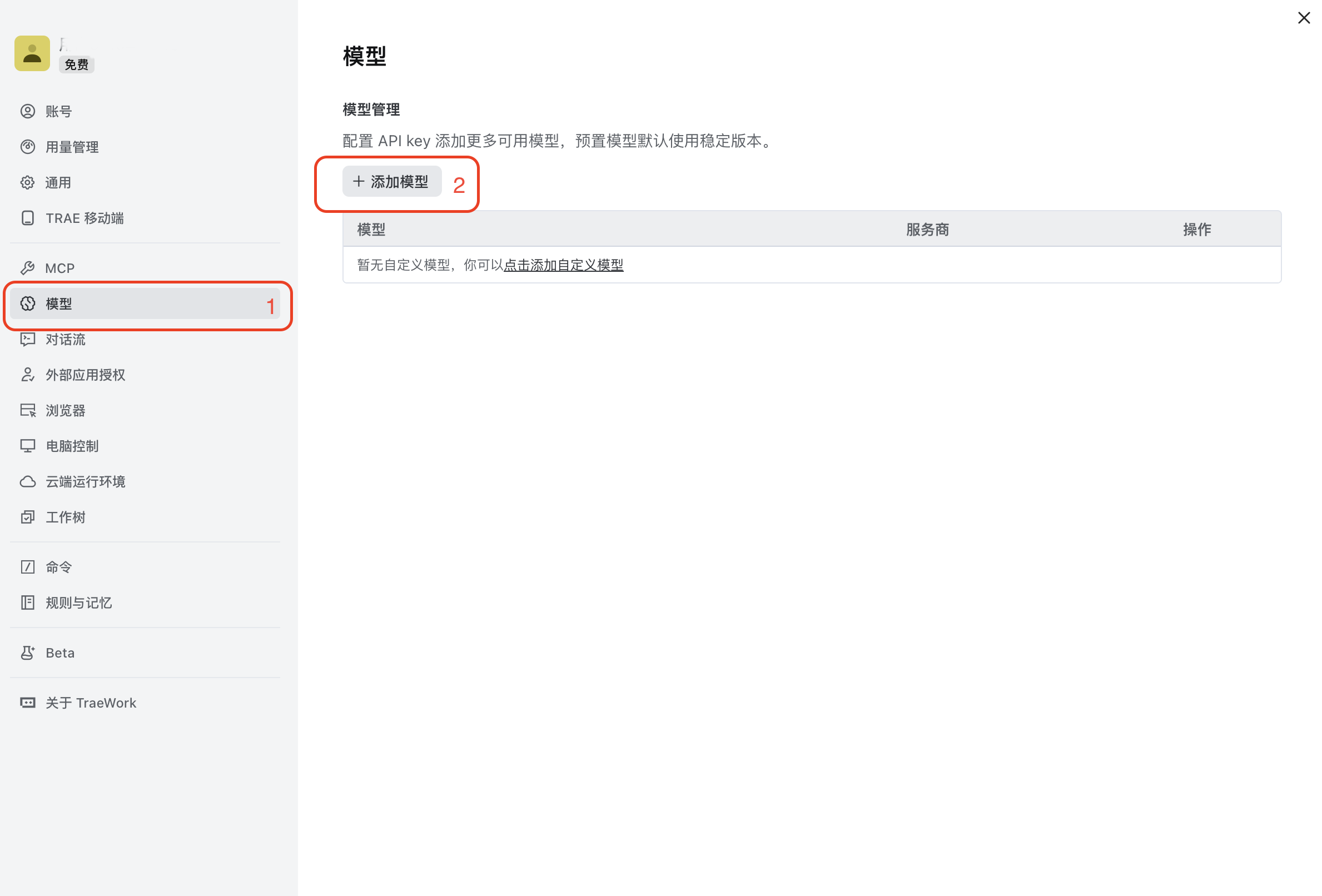This screenshot has width=1322, height=896.
Task: Select 规则与记忆 in the sidebar
Action: pyautogui.click(x=145, y=603)
